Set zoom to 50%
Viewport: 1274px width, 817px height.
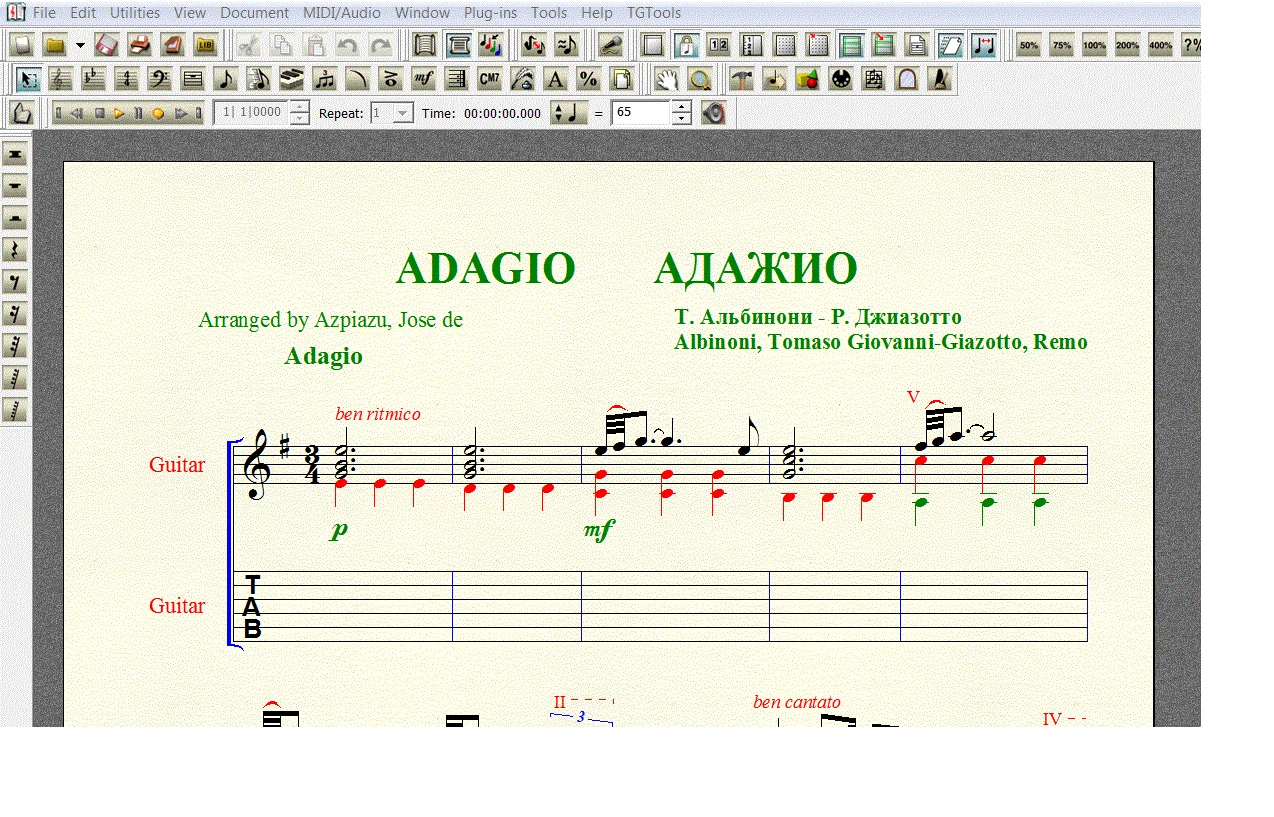(1029, 45)
